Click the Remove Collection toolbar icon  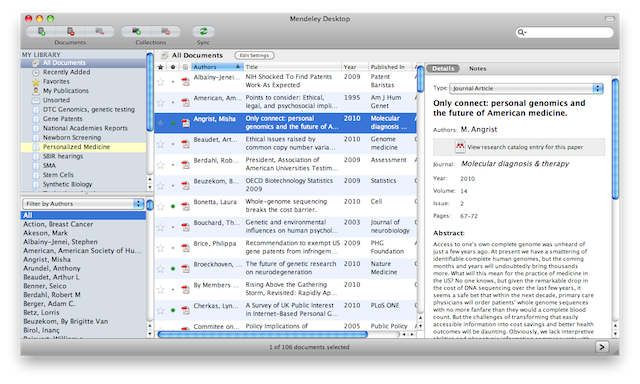pyautogui.click(x=165, y=31)
